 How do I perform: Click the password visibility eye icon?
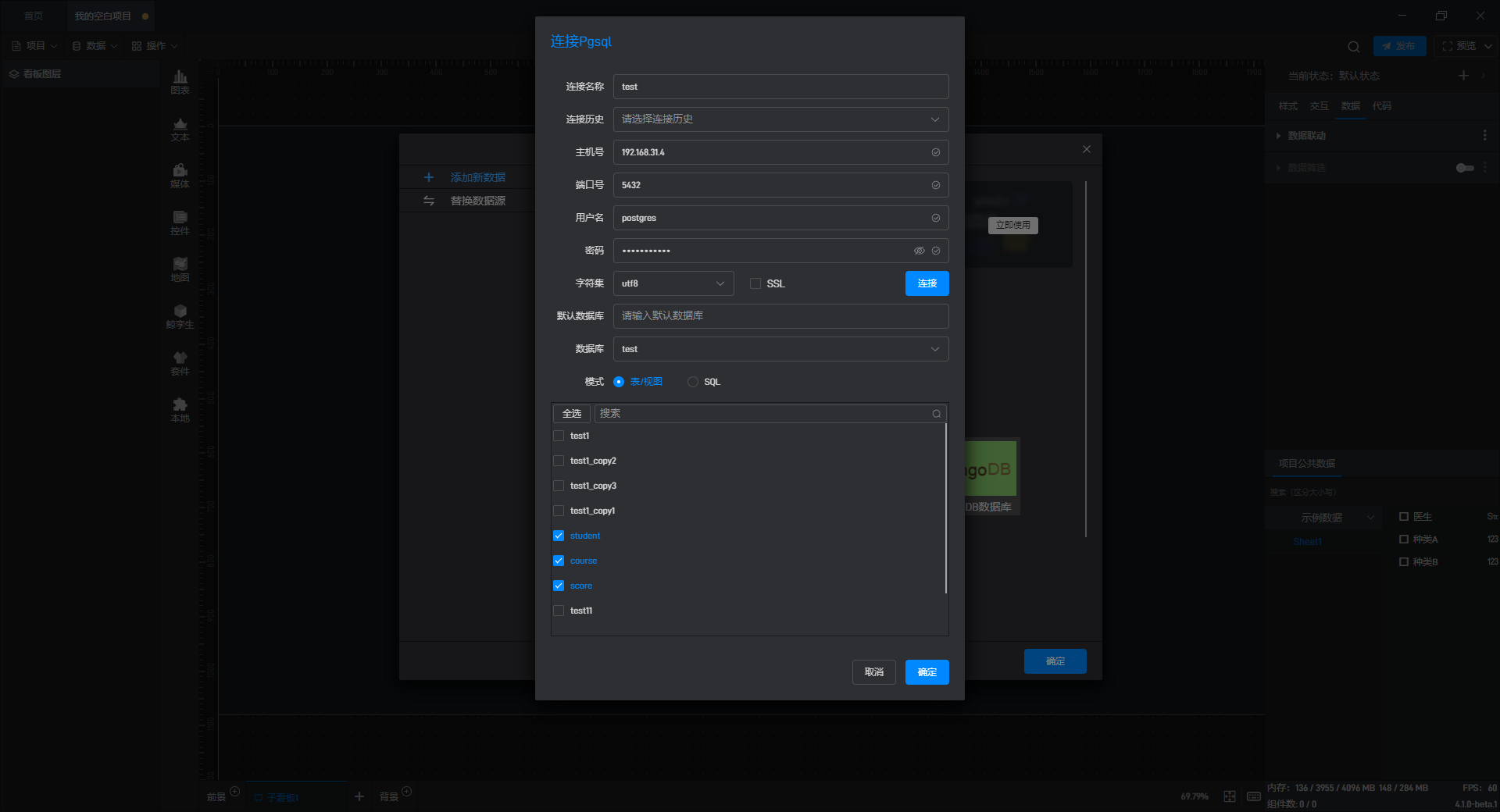(920, 251)
